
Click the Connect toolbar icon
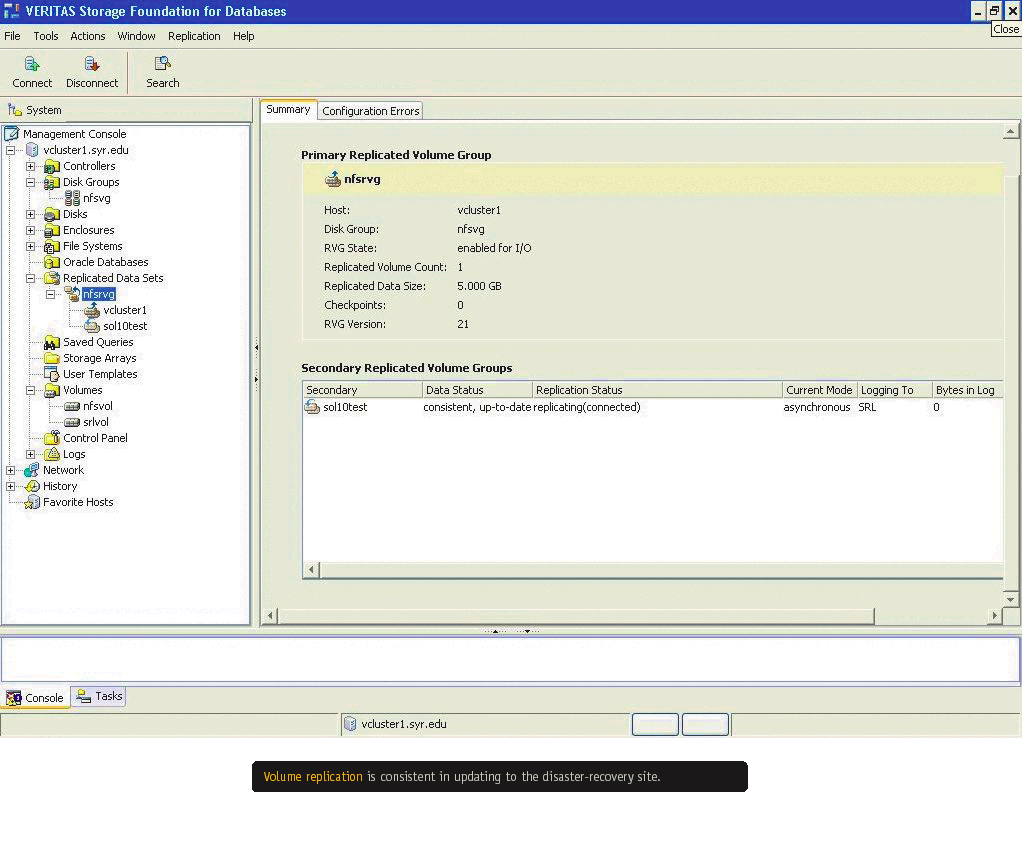click(32, 64)
